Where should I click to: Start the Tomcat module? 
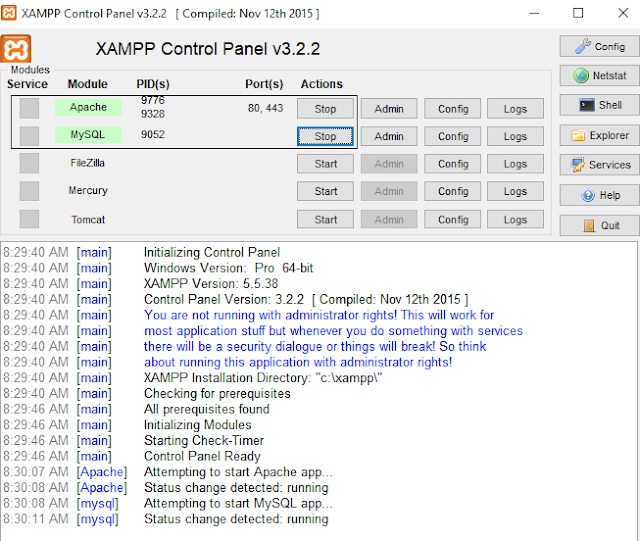[x=325, y=219]
